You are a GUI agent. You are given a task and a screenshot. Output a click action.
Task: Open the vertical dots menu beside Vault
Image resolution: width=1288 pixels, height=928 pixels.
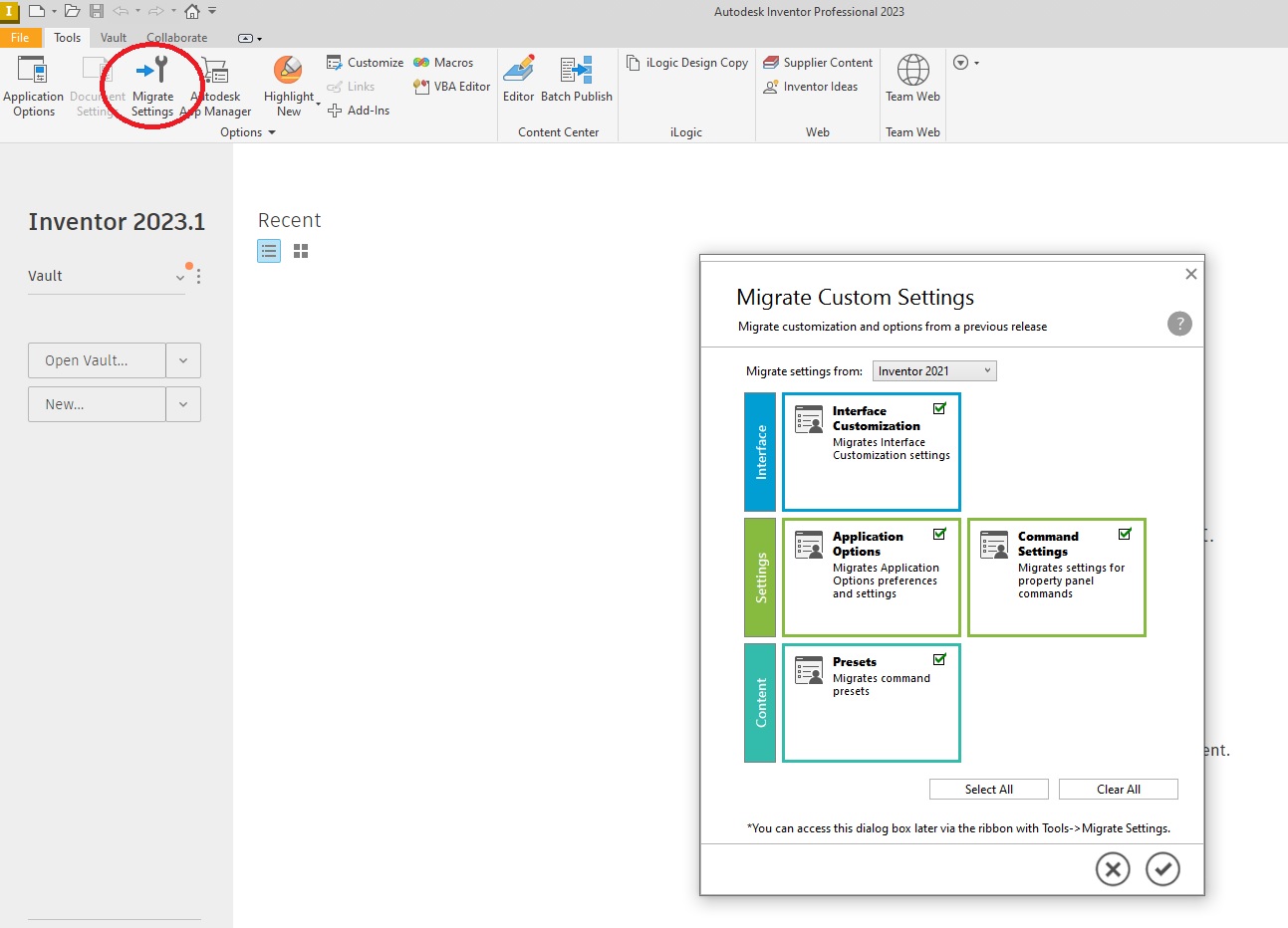[x=199, y=276]
